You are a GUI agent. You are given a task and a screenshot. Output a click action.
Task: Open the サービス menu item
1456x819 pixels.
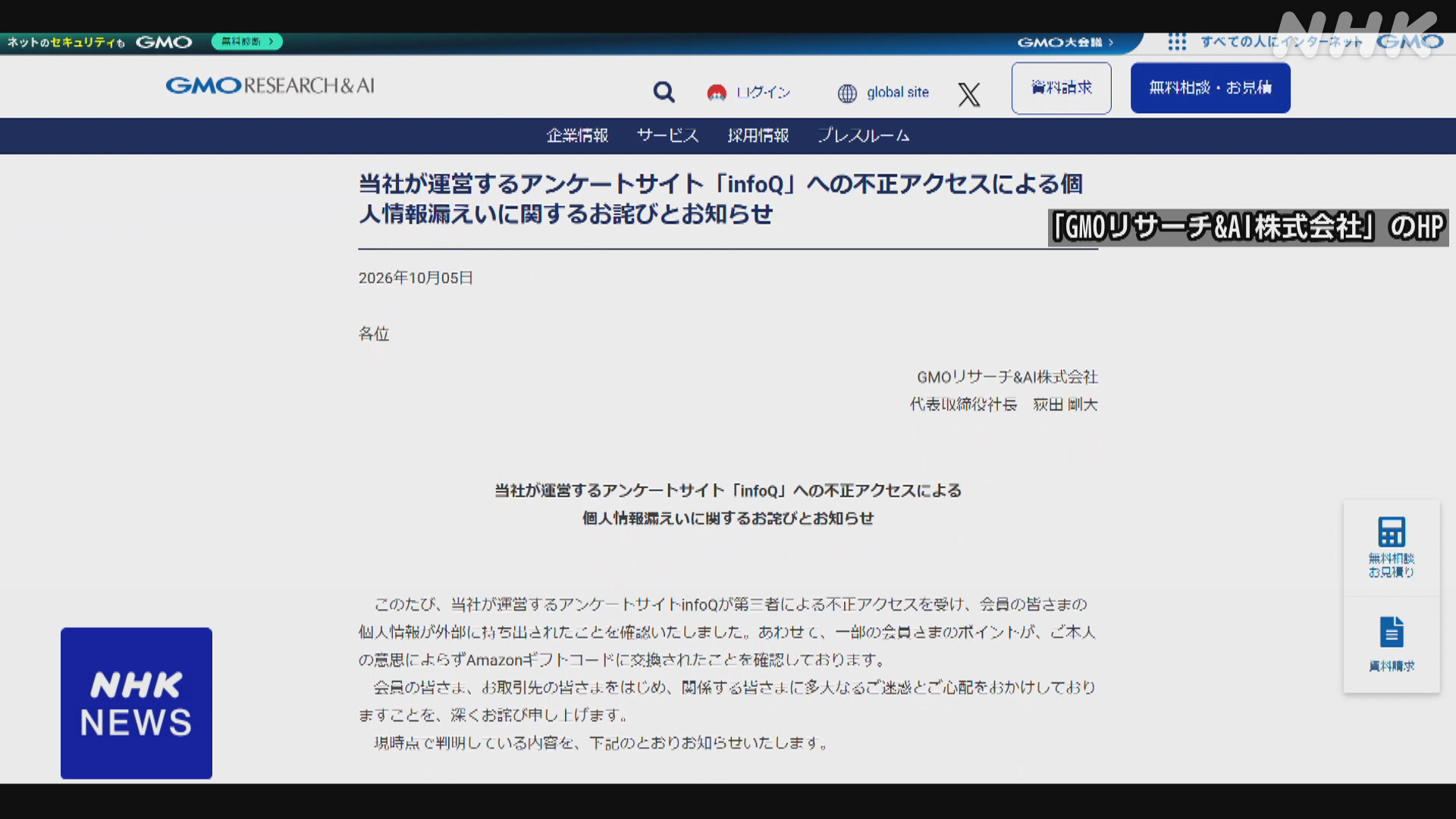(x=668, y=136)
